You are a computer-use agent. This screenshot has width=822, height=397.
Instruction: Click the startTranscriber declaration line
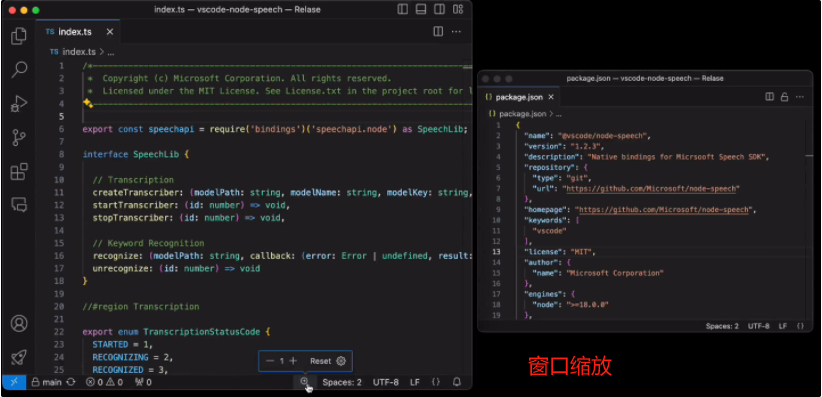pyautogui.click(x=191, y=205)
